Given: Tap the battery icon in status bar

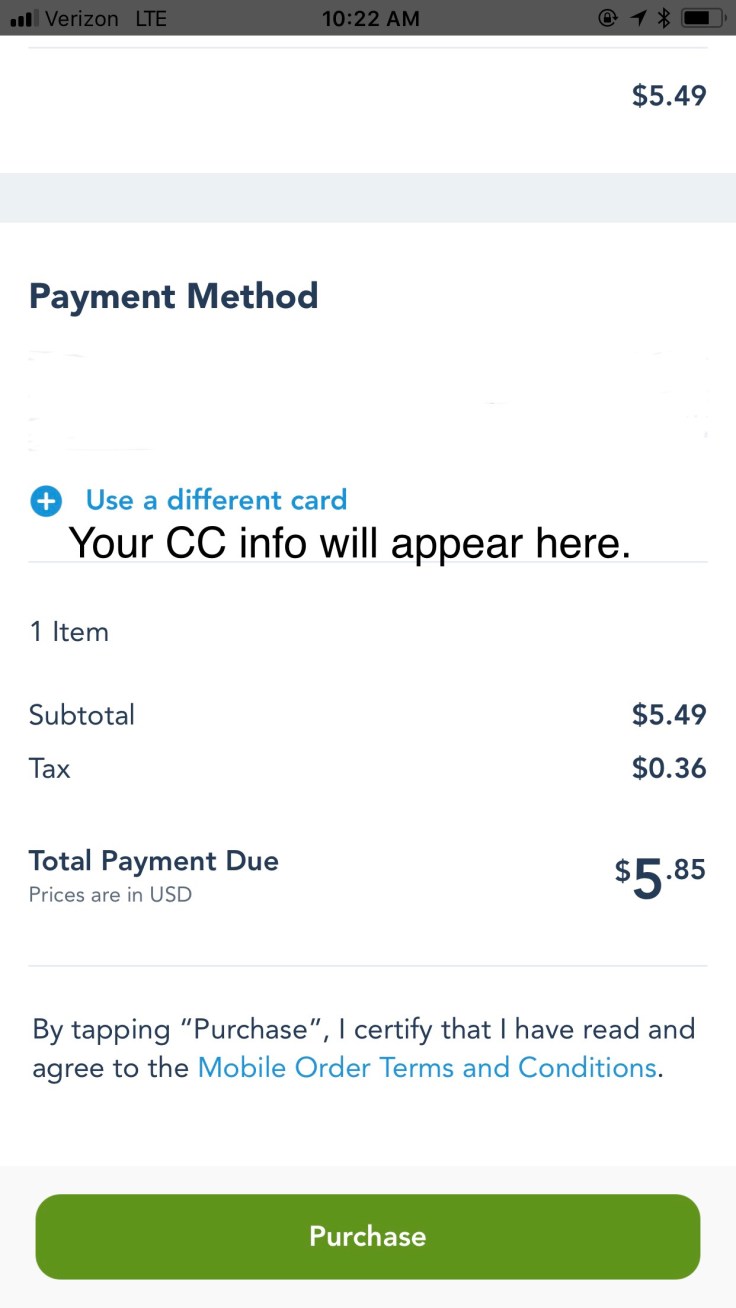Looking at the screenshot, I should coord(702,18).
